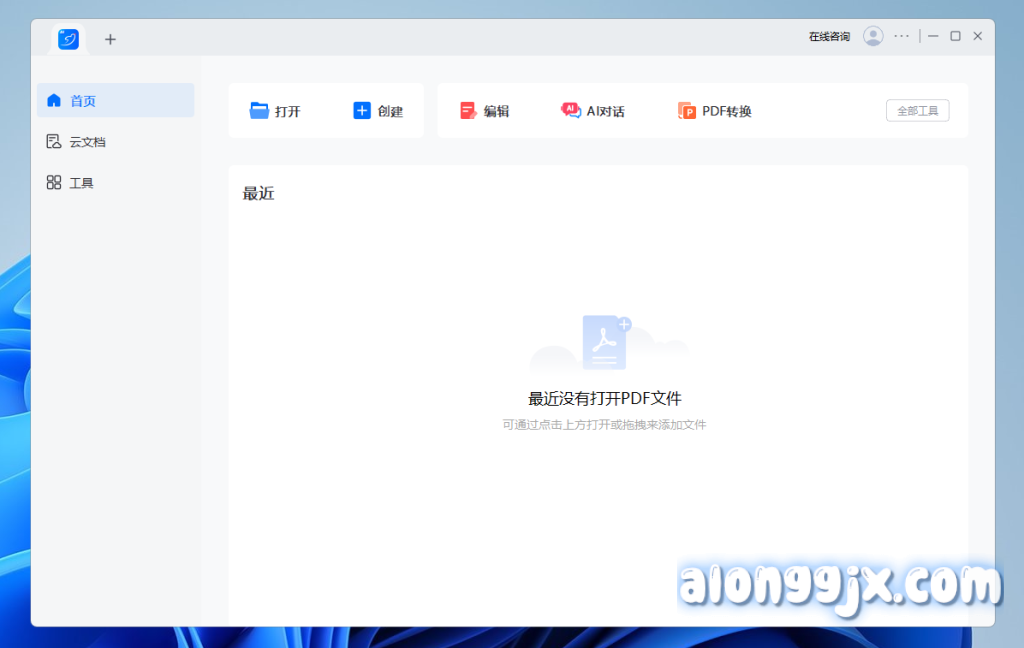
Task: Open the user account avatar
Action: (x=873, y=36)
